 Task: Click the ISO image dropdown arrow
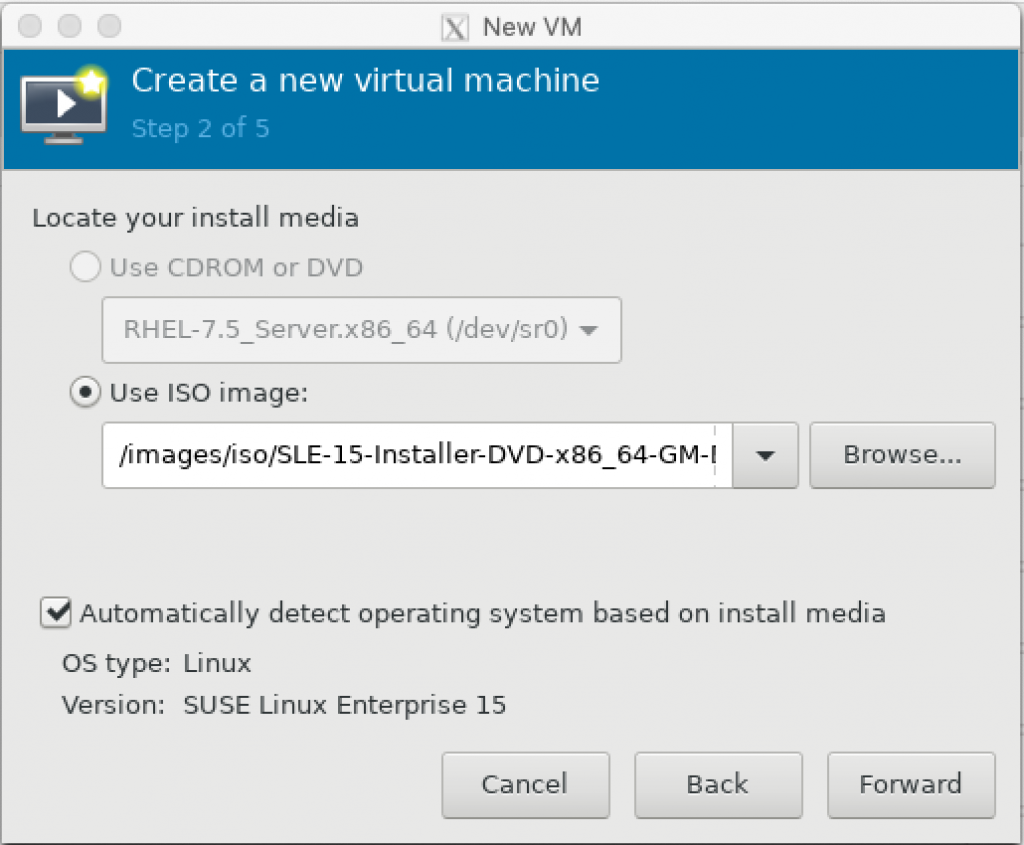(x=765, y=455)
